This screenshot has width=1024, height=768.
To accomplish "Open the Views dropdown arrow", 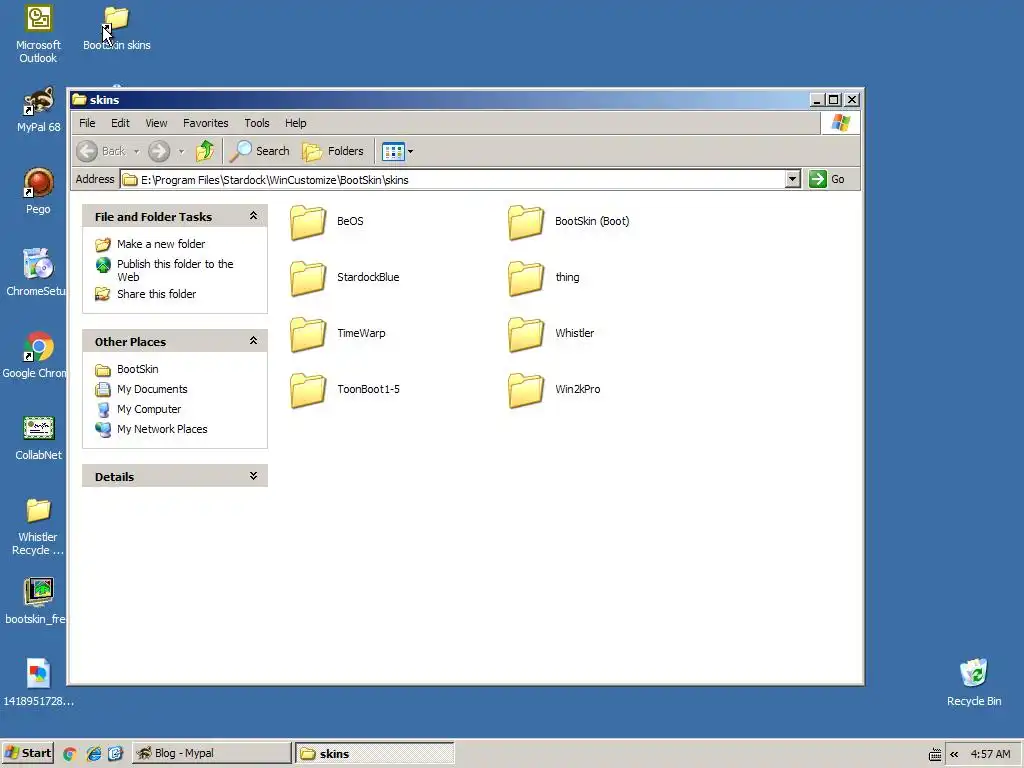I will 410,152.
